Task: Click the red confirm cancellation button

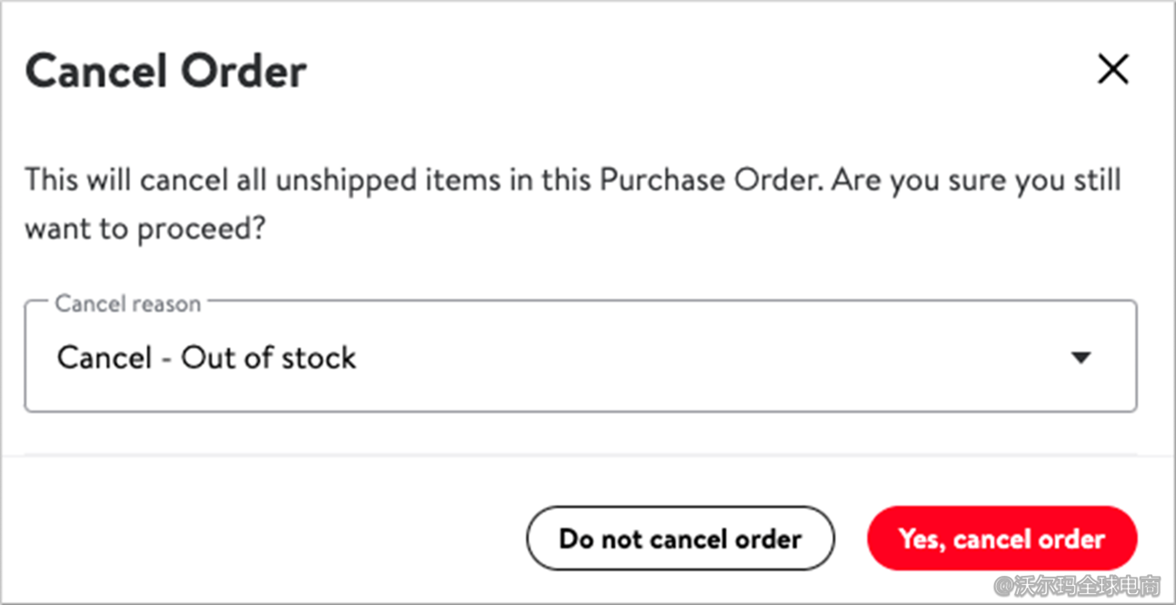Action: tap(1002, 539)
